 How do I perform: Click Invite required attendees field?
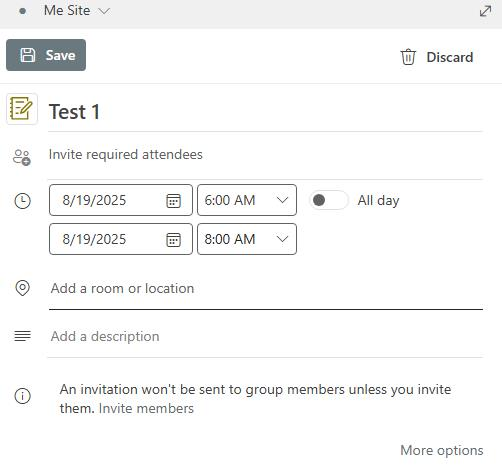(x=265, y=155)
